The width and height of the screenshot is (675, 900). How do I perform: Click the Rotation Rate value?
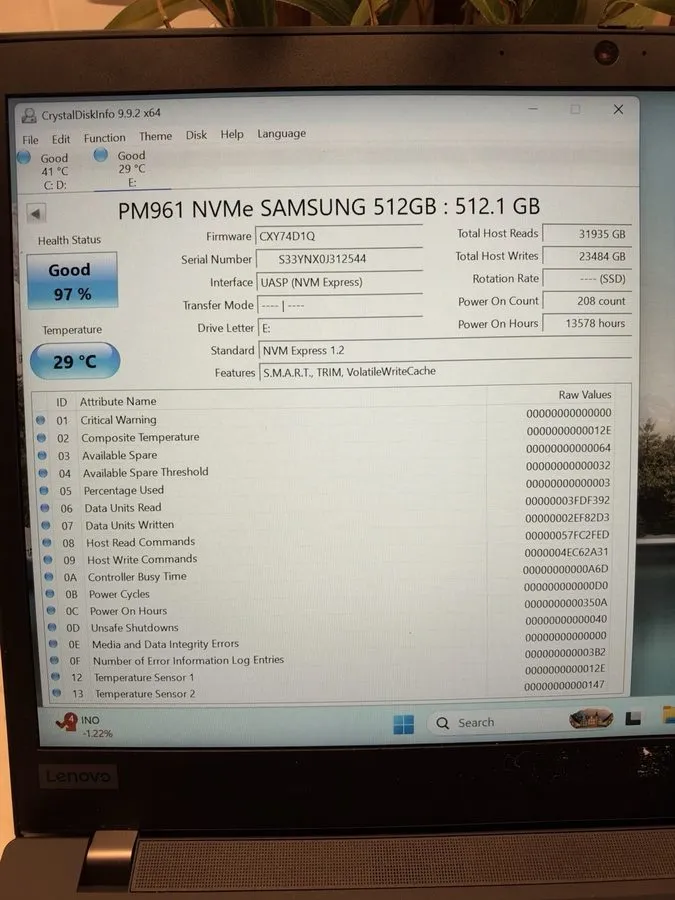[x=587, y=278]
